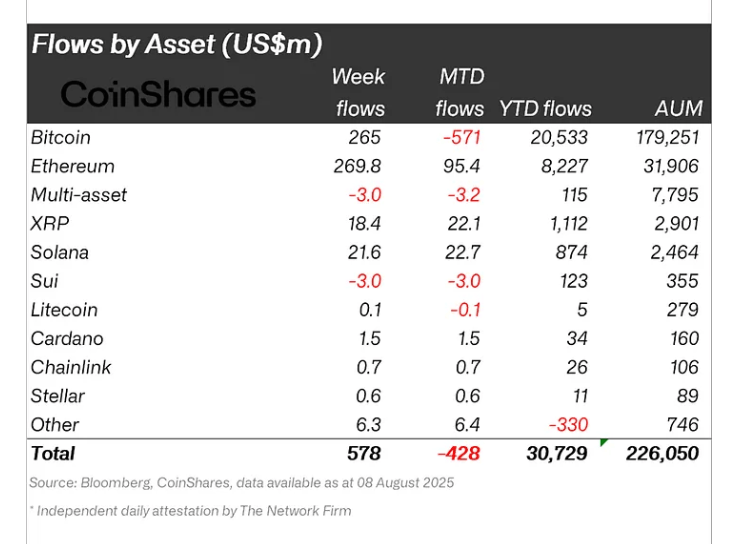Click the green triangle marker in Total row
729x544 pixels.
(605, 442)
